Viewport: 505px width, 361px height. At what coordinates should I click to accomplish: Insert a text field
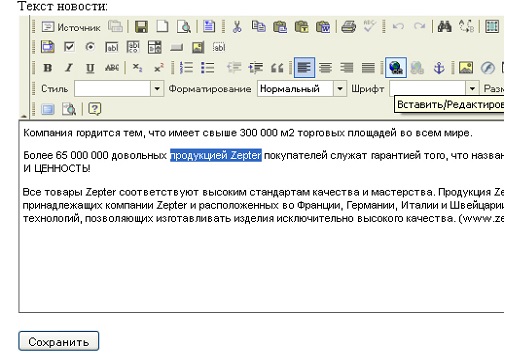112,47
